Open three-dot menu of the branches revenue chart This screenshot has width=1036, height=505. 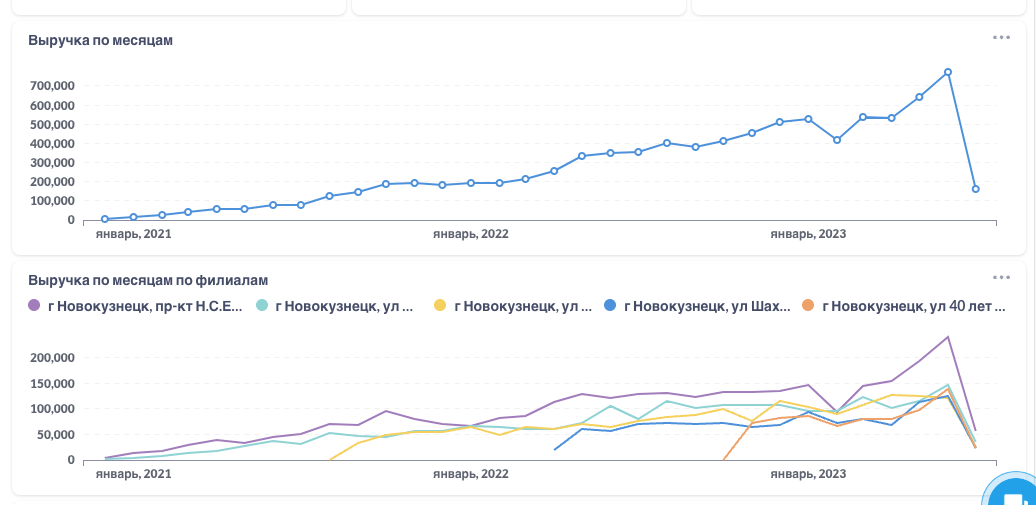[1001, 277]
